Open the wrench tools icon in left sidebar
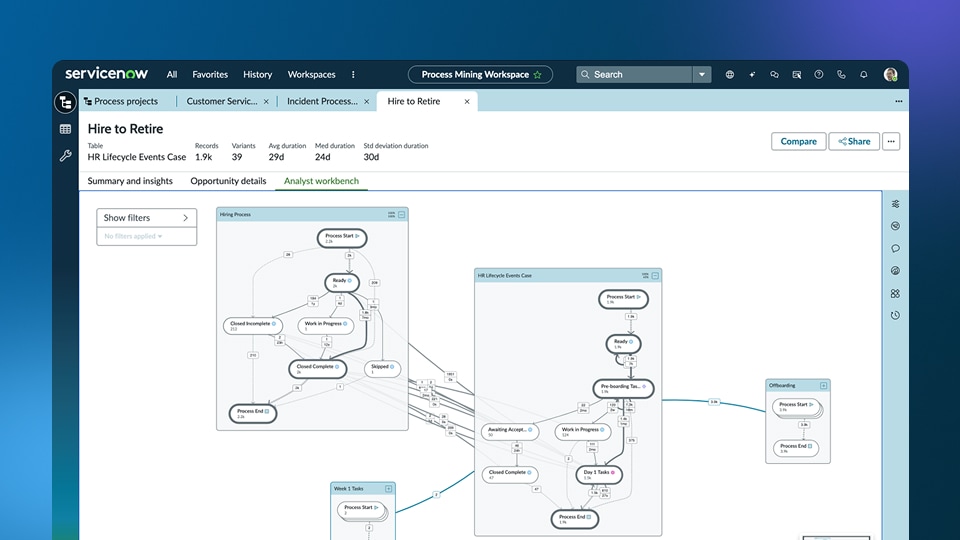 click(x=66, y=156)
